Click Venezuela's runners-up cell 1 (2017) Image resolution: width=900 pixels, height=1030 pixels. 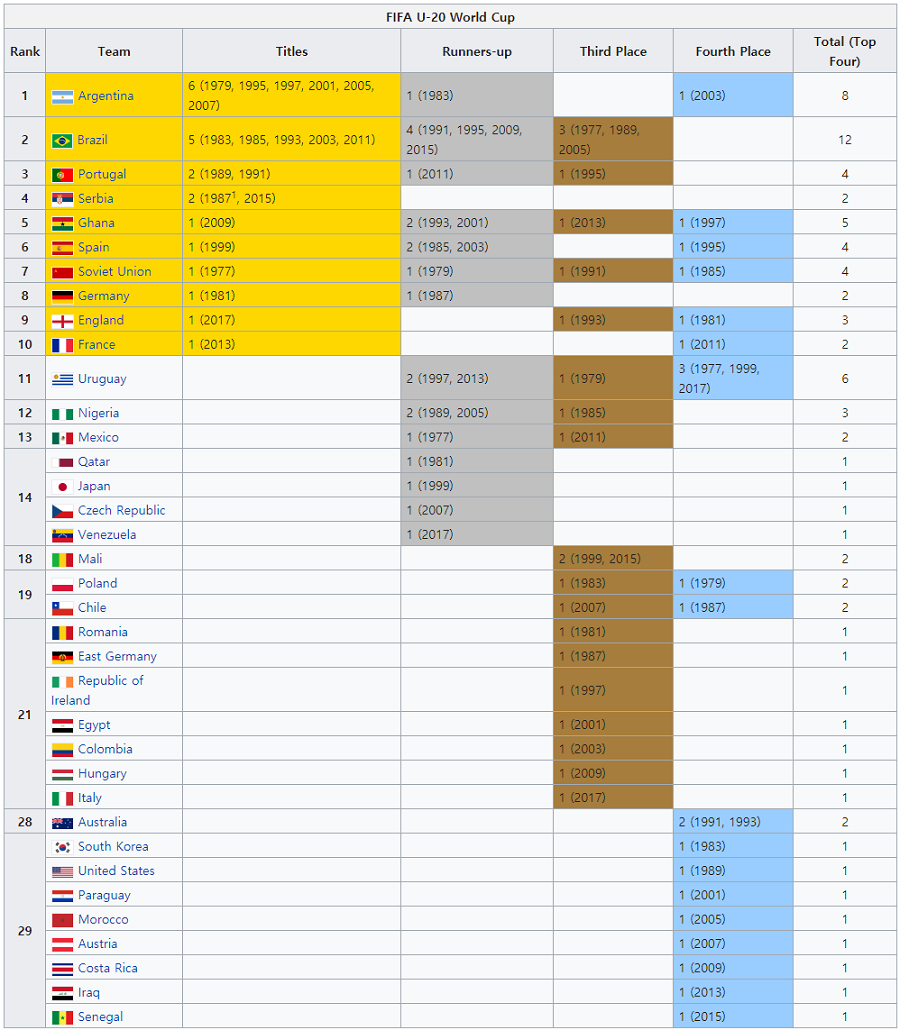[477, 534]
